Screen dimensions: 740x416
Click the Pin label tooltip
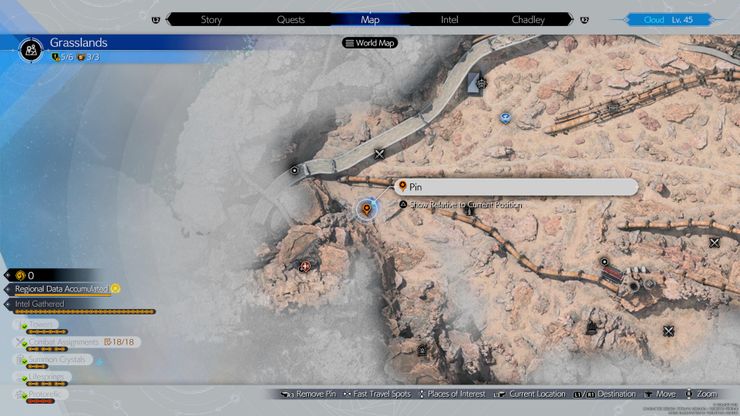coord(516,187)
